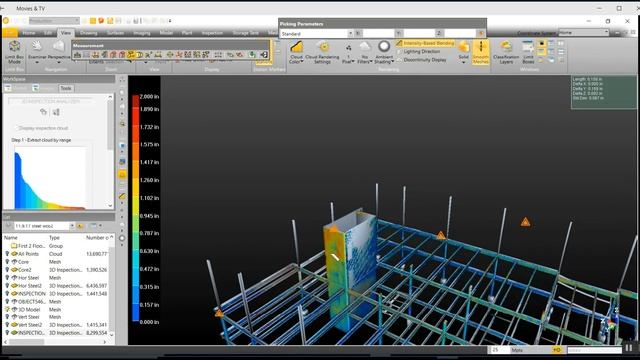This screenshot has width=640, height=360.
Task: Toggle Discontinuity Display option
Action: 421,60
